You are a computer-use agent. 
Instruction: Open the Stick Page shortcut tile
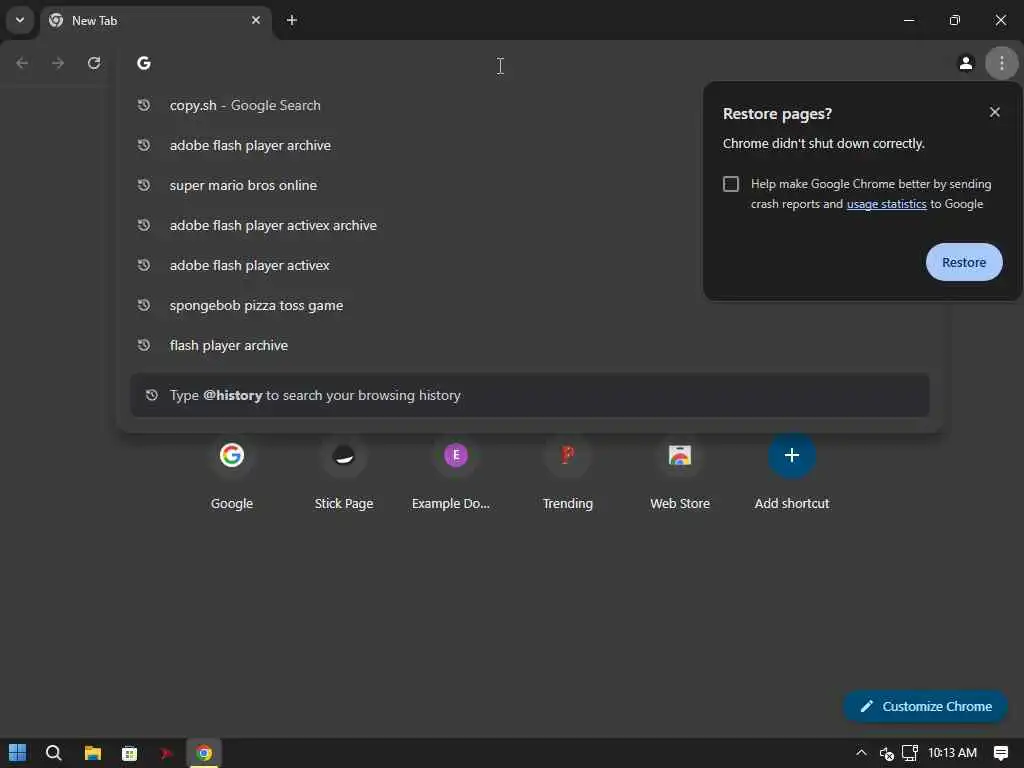coord(344,475)
